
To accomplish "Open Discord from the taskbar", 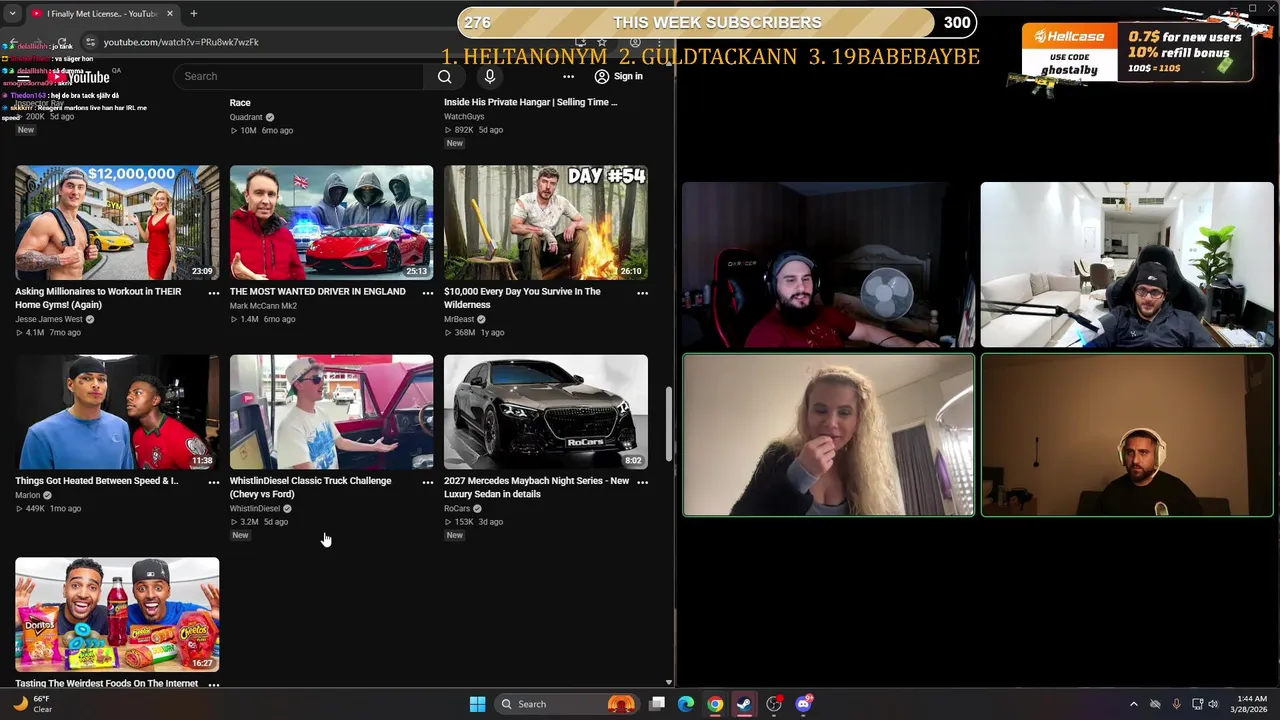I will 803,704.
